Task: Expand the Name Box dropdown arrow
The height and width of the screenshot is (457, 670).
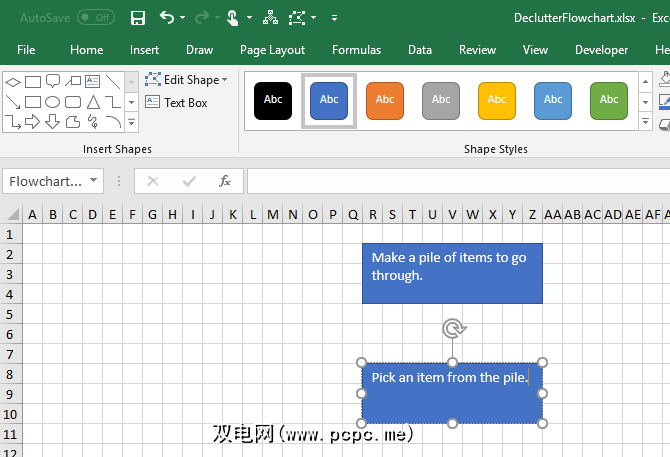Action: [x=93, y=181]
